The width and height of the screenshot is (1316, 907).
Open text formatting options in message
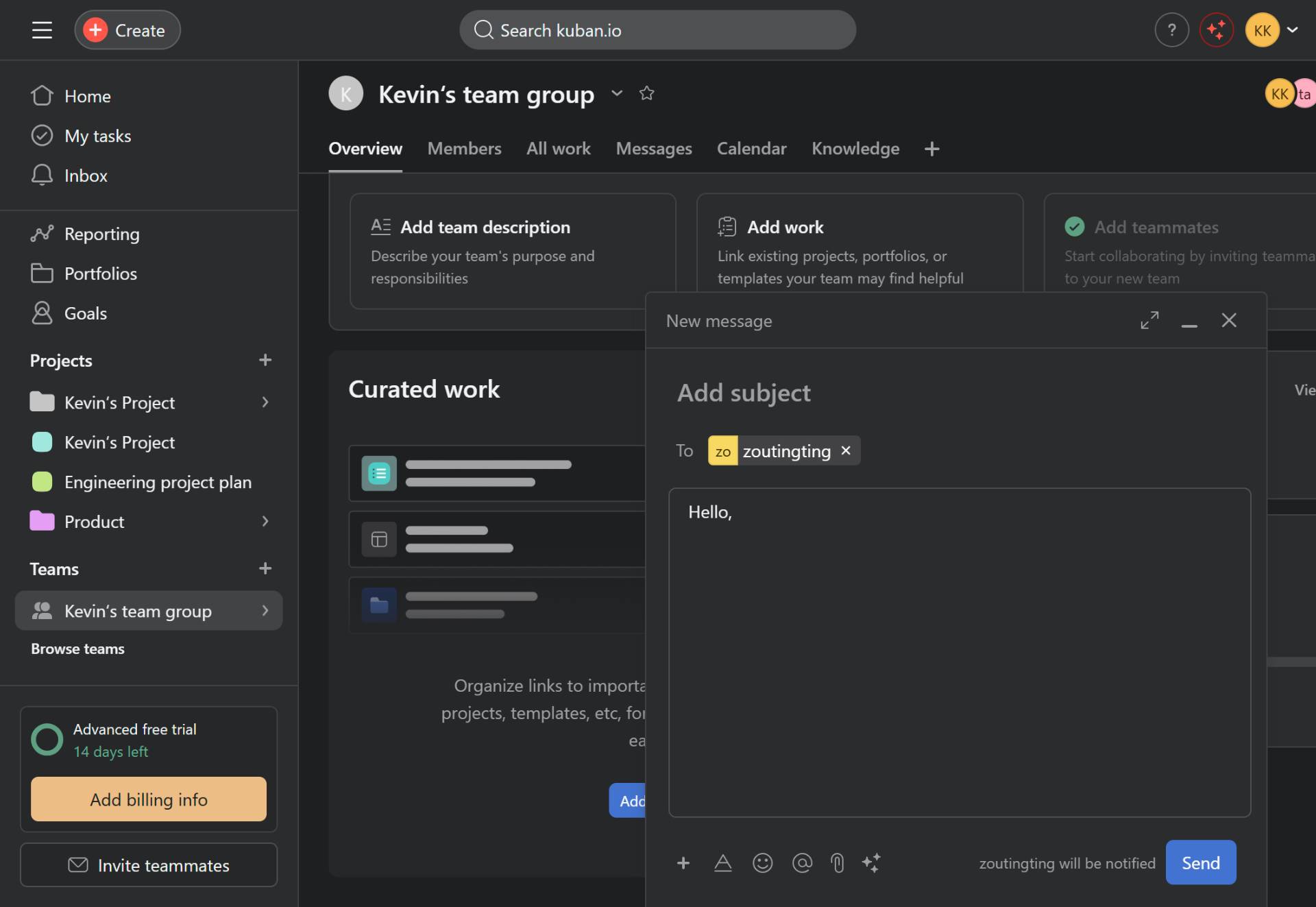(x=723, y=862)
